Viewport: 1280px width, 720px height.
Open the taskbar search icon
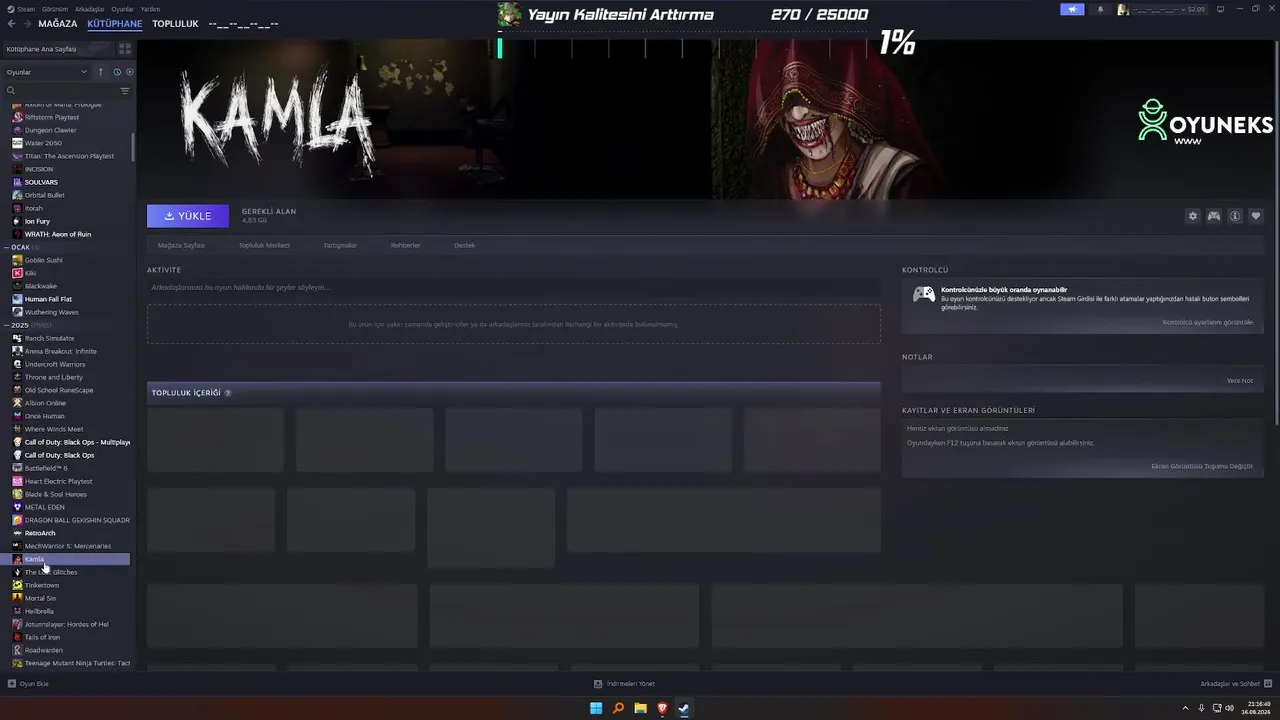[618, 708]
